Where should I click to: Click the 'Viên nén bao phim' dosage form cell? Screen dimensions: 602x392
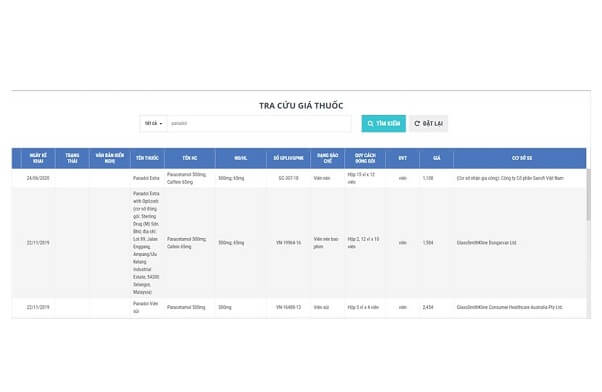[x=326, y=243]
